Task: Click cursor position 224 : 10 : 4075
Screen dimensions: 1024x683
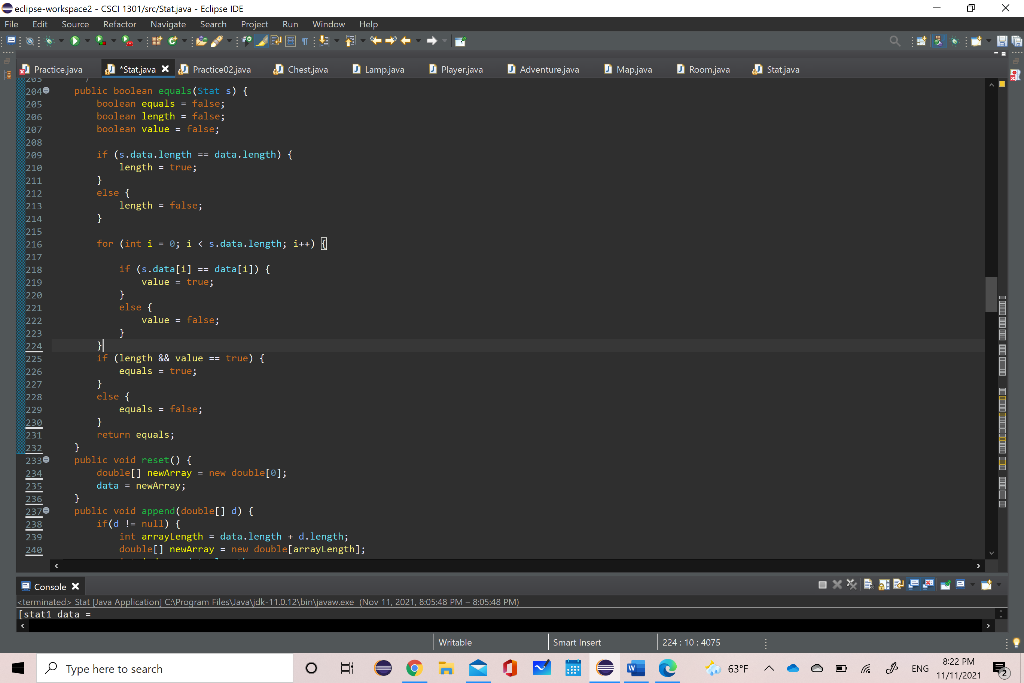Action: 691,643
